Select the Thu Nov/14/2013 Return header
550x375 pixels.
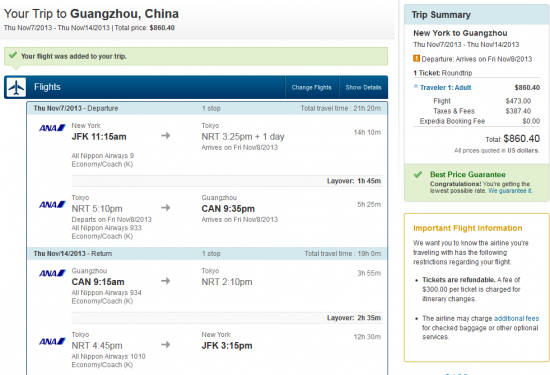tap(207, 254)
